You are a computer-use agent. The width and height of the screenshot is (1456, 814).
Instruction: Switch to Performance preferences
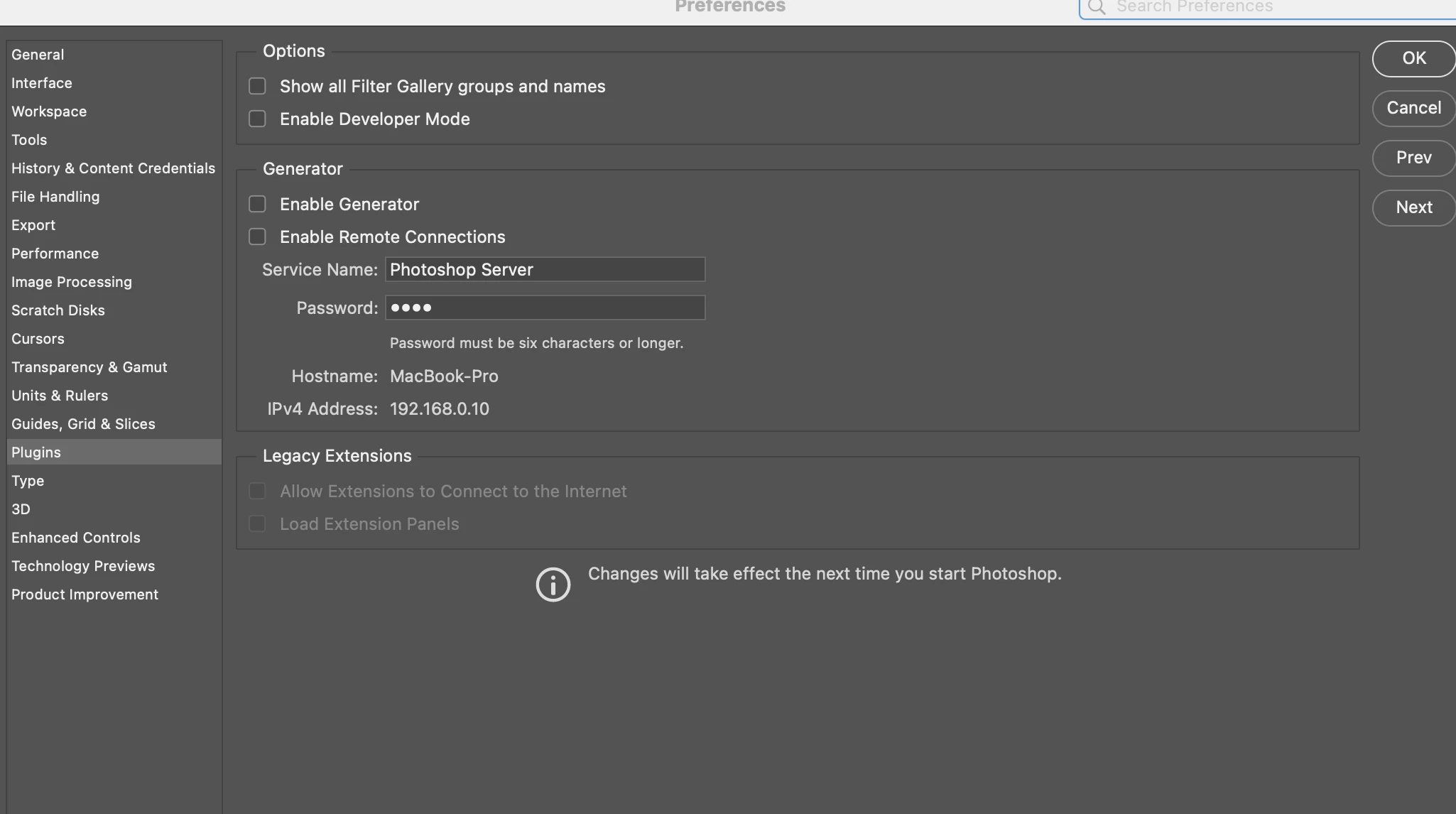click(x=55, y=254)
